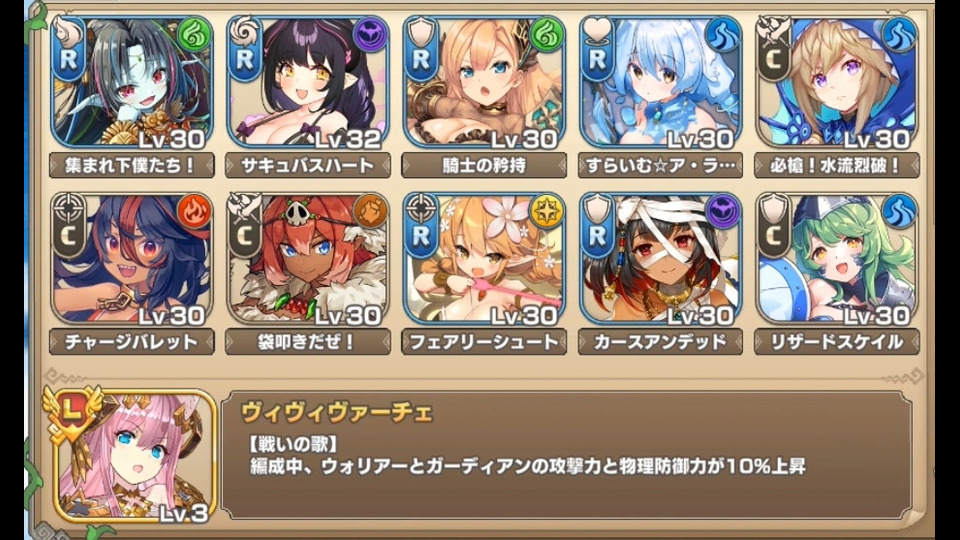Click the 戦いの歌 leader skill description panel
Image resolution: width=960 pixels, height=540 pixels.
coord(567,455)
